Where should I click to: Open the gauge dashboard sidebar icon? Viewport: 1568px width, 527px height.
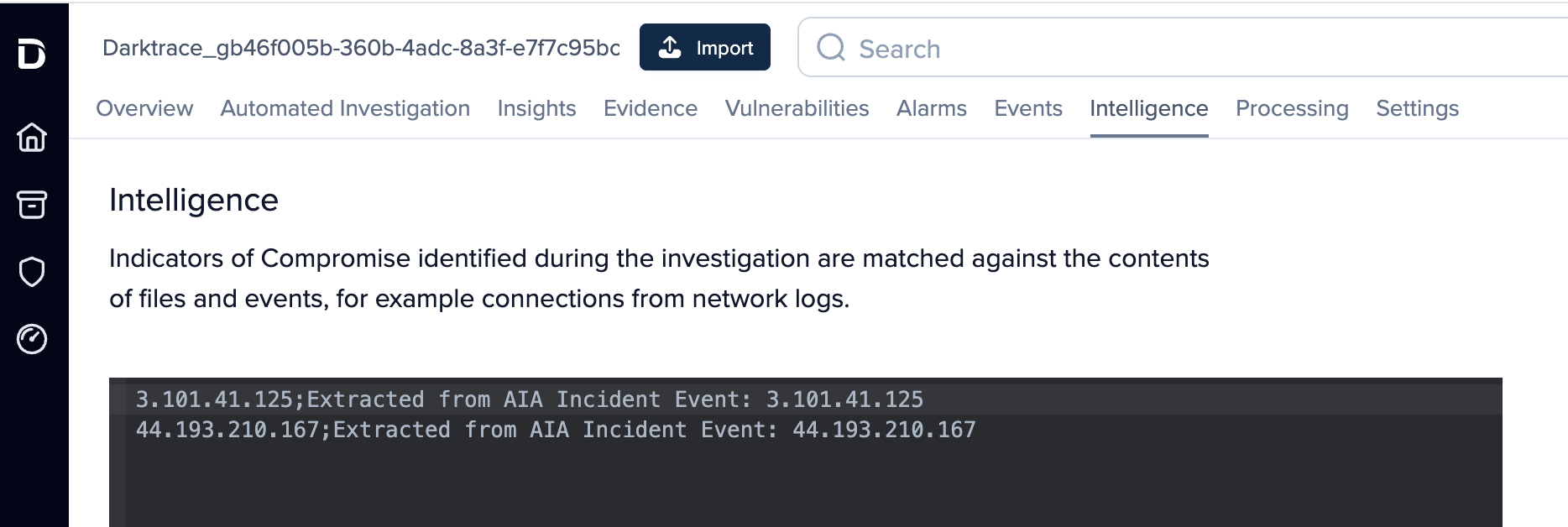click(32, 339)
